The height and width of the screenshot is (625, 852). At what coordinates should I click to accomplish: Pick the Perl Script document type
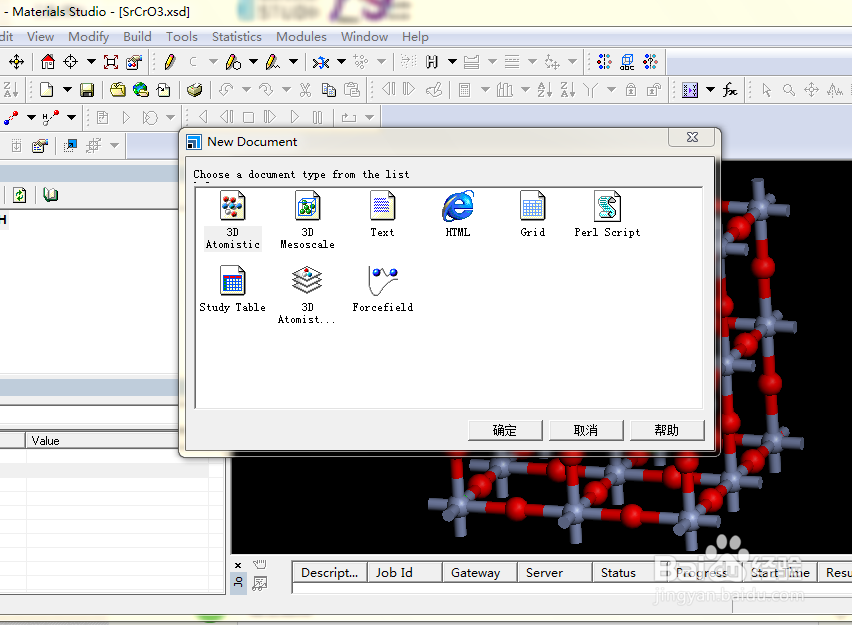(607, 214)
